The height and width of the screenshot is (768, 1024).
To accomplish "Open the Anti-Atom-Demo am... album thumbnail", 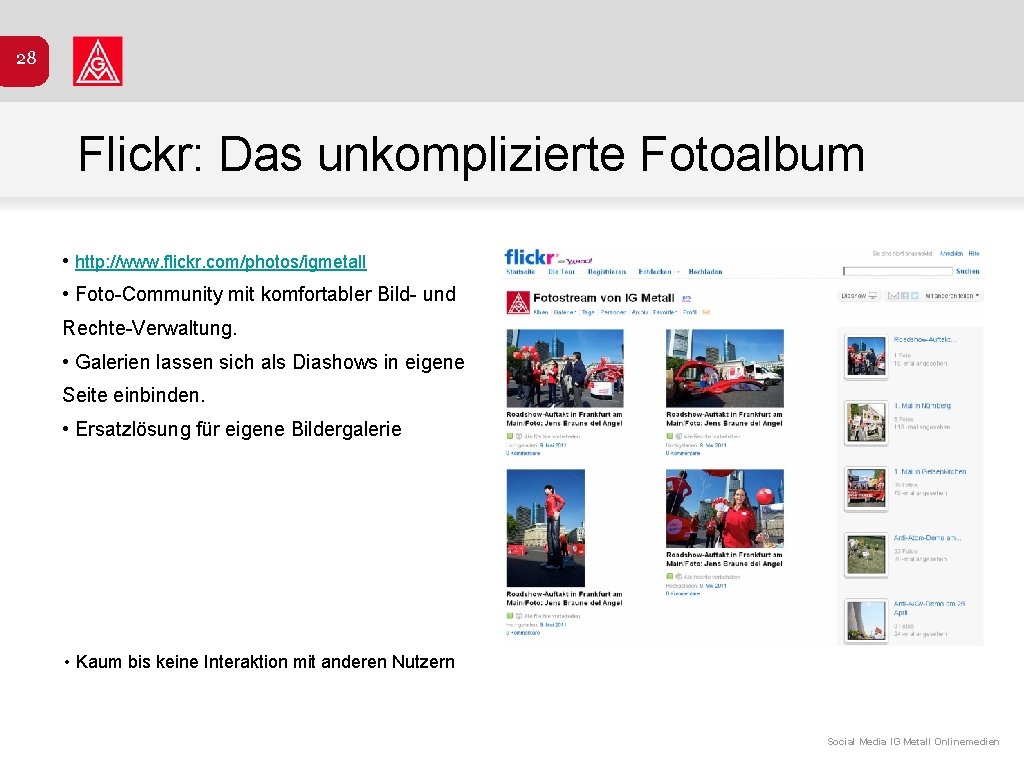I will point(866,555).
